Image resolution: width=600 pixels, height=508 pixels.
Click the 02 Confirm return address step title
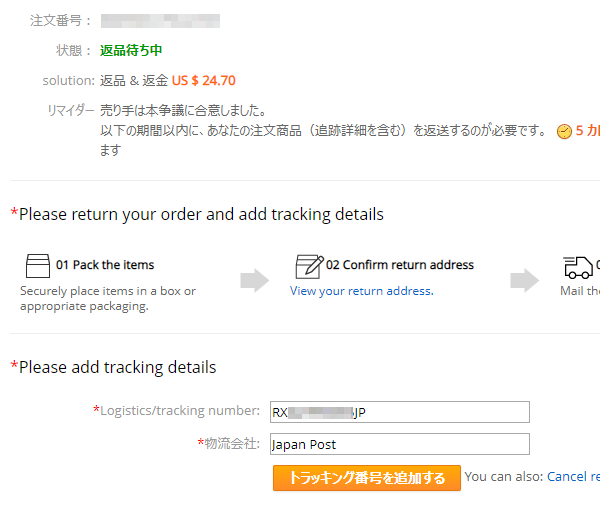400,265
